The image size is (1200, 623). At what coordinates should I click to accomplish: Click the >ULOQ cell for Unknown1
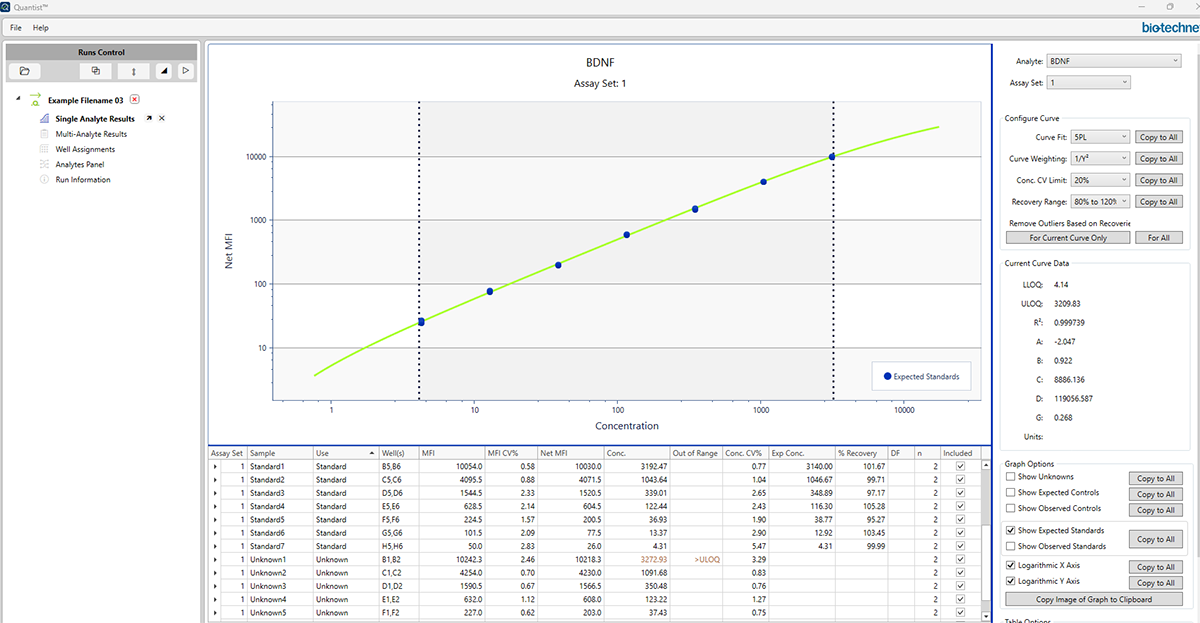[697, 559]
